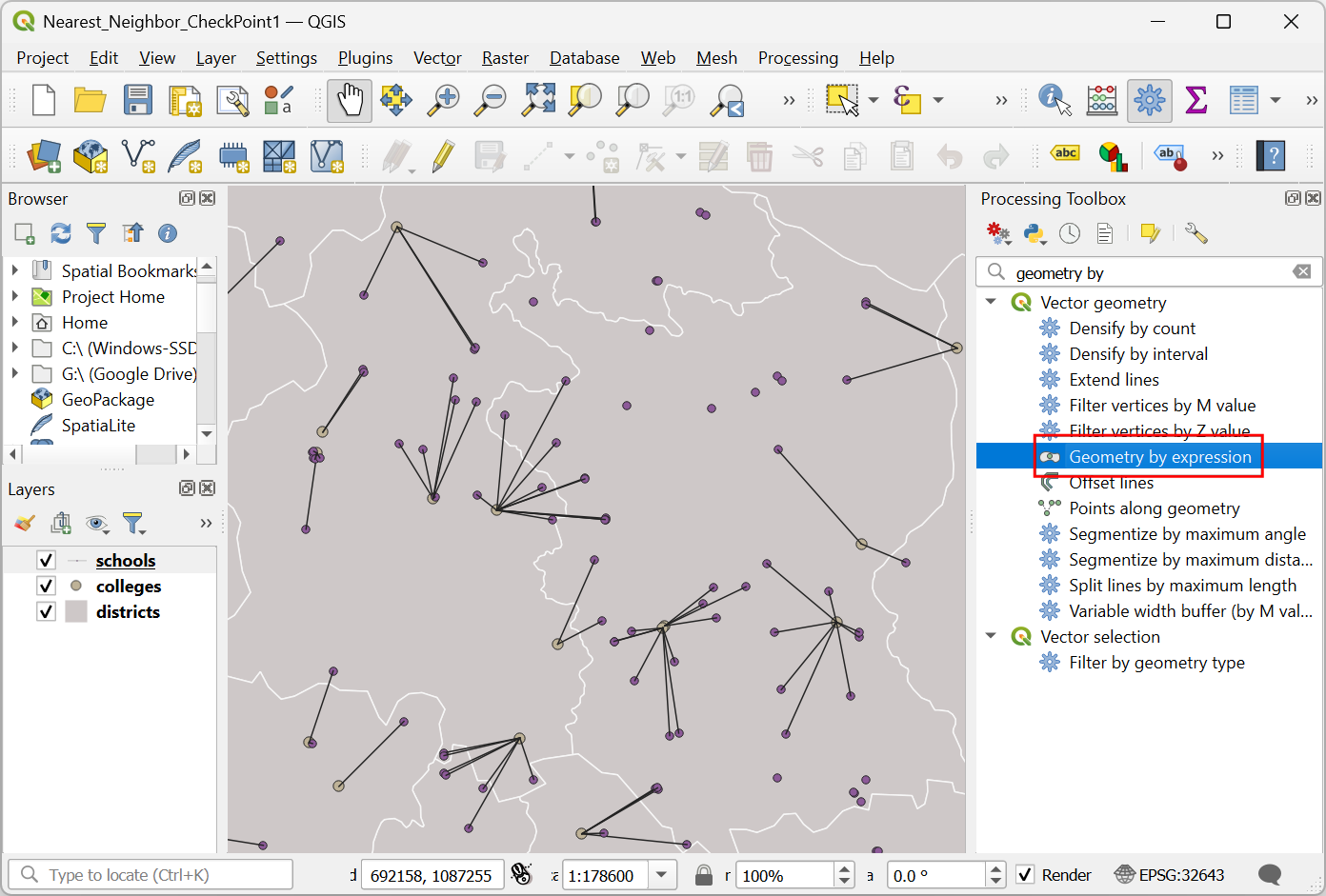Click the EPSG:32643 CRS button
This screenshot has width=1326, height=896.
pos(1171,875)
